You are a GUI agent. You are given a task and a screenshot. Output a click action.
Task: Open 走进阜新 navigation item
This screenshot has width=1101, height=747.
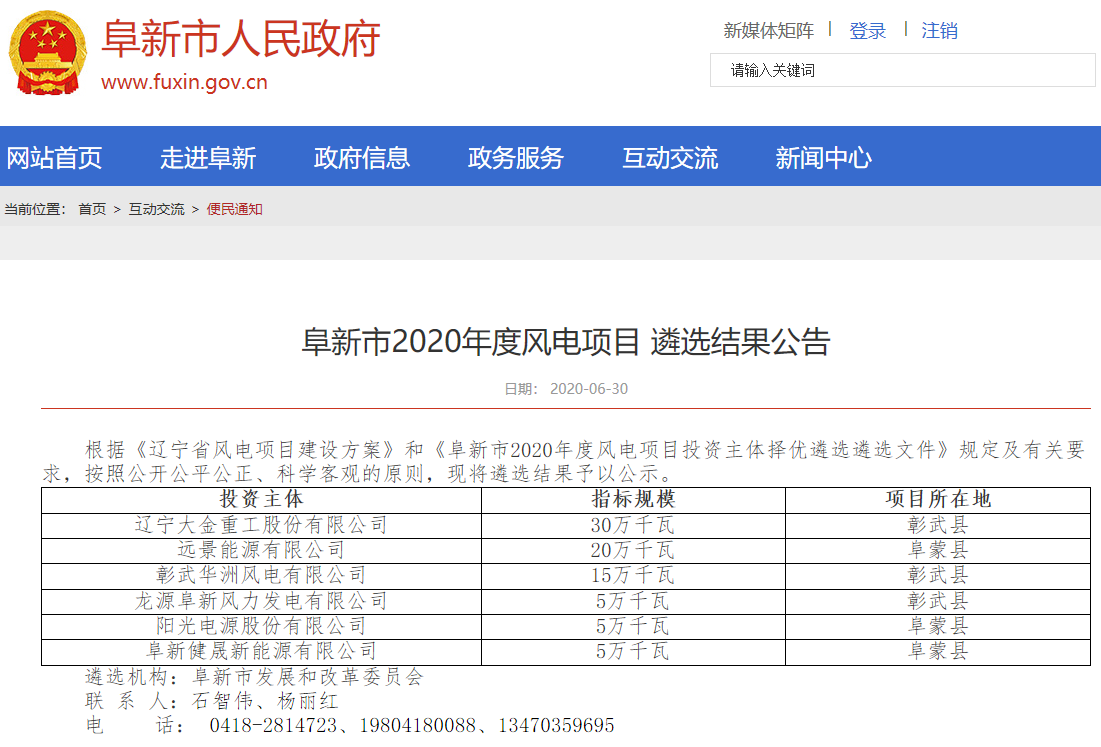(208, 157)
